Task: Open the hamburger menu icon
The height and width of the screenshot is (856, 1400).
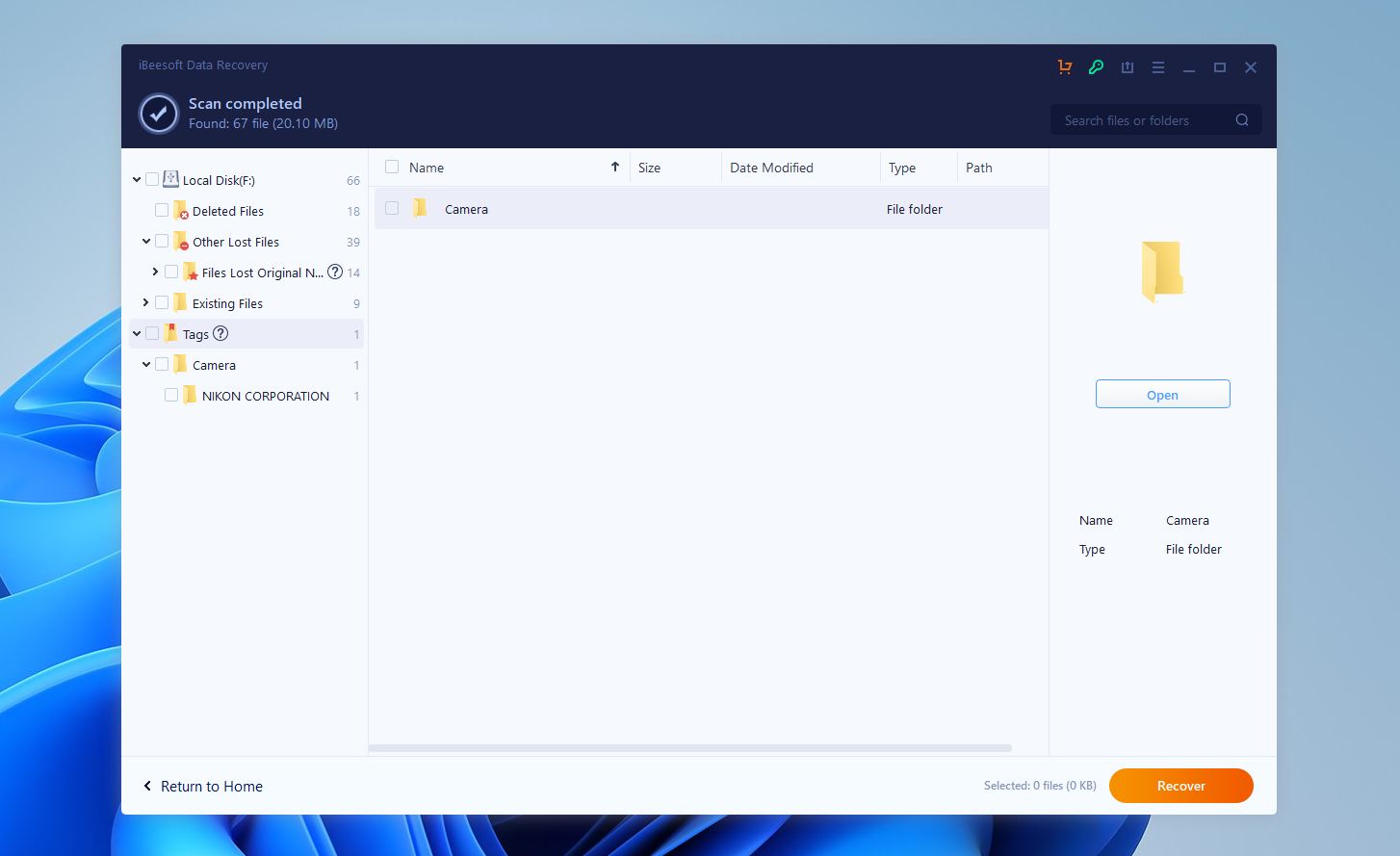Action: point(1157,67)
